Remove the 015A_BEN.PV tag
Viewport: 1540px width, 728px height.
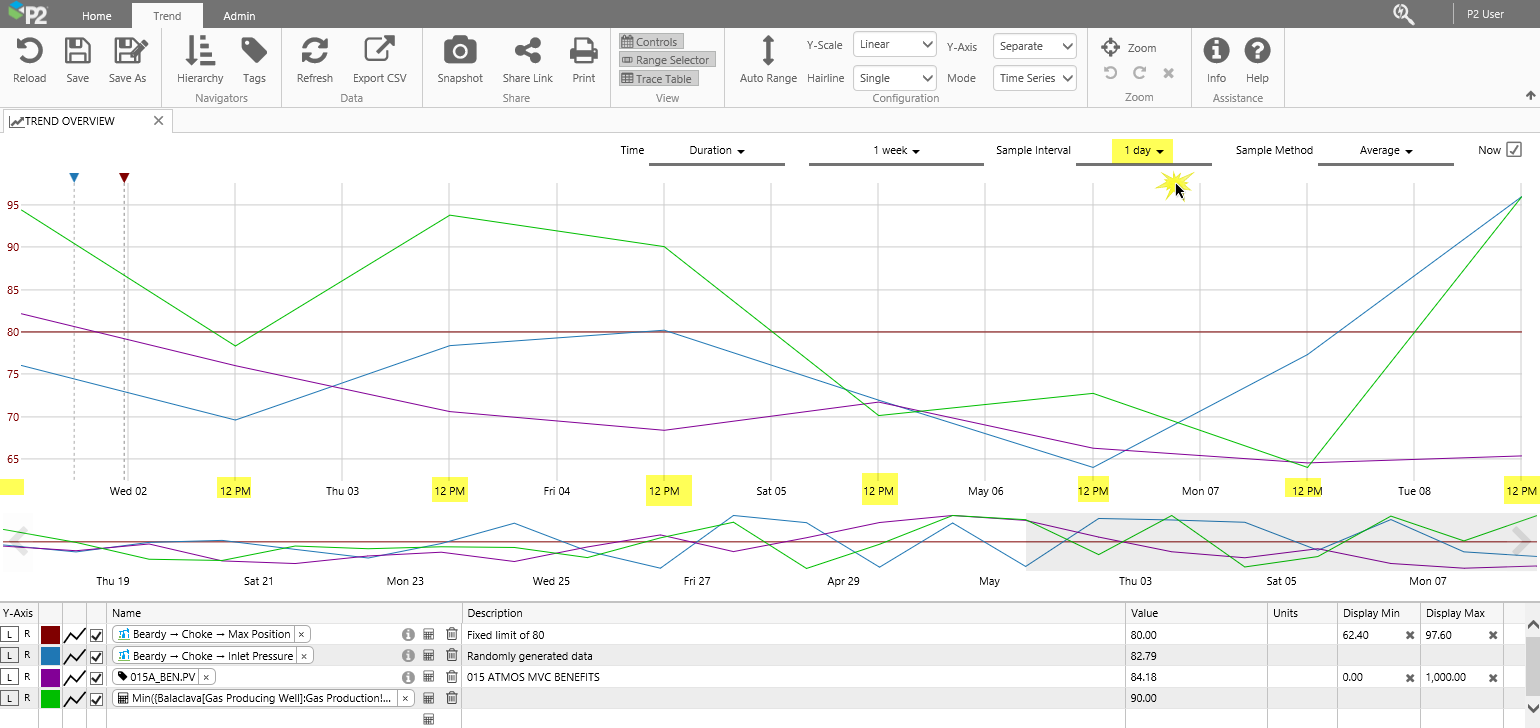coord(206,678)
